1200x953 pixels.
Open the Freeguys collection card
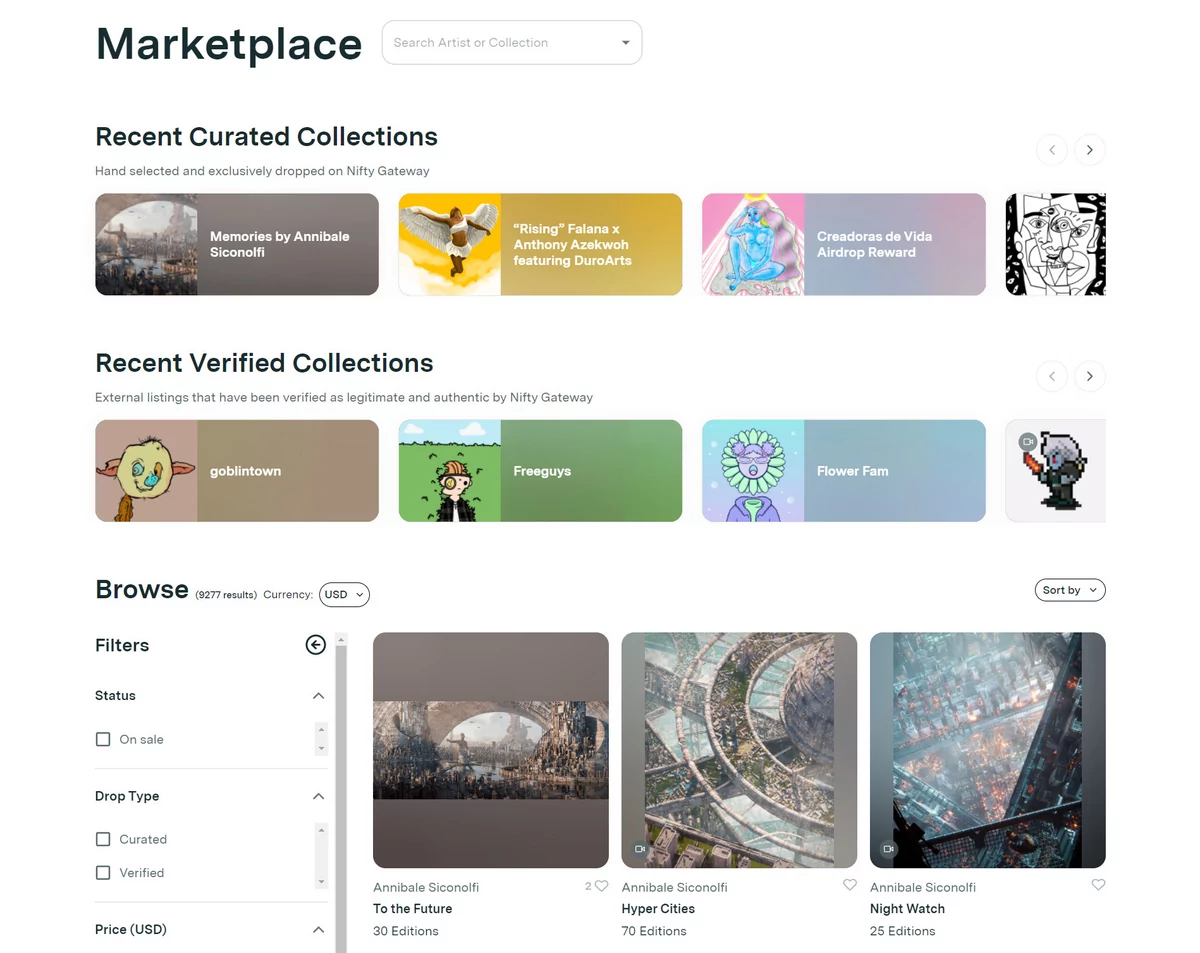(540, 471)
